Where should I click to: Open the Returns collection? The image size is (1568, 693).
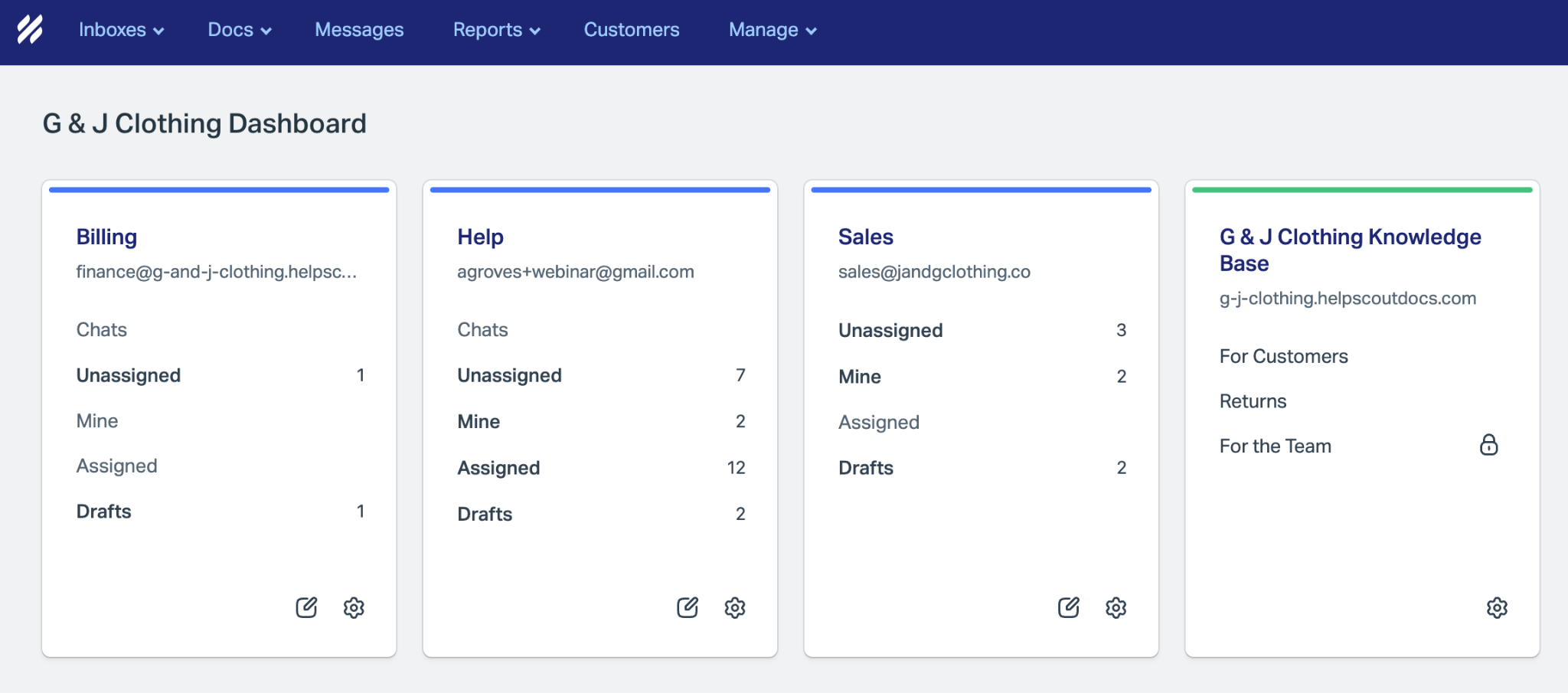1253,401
